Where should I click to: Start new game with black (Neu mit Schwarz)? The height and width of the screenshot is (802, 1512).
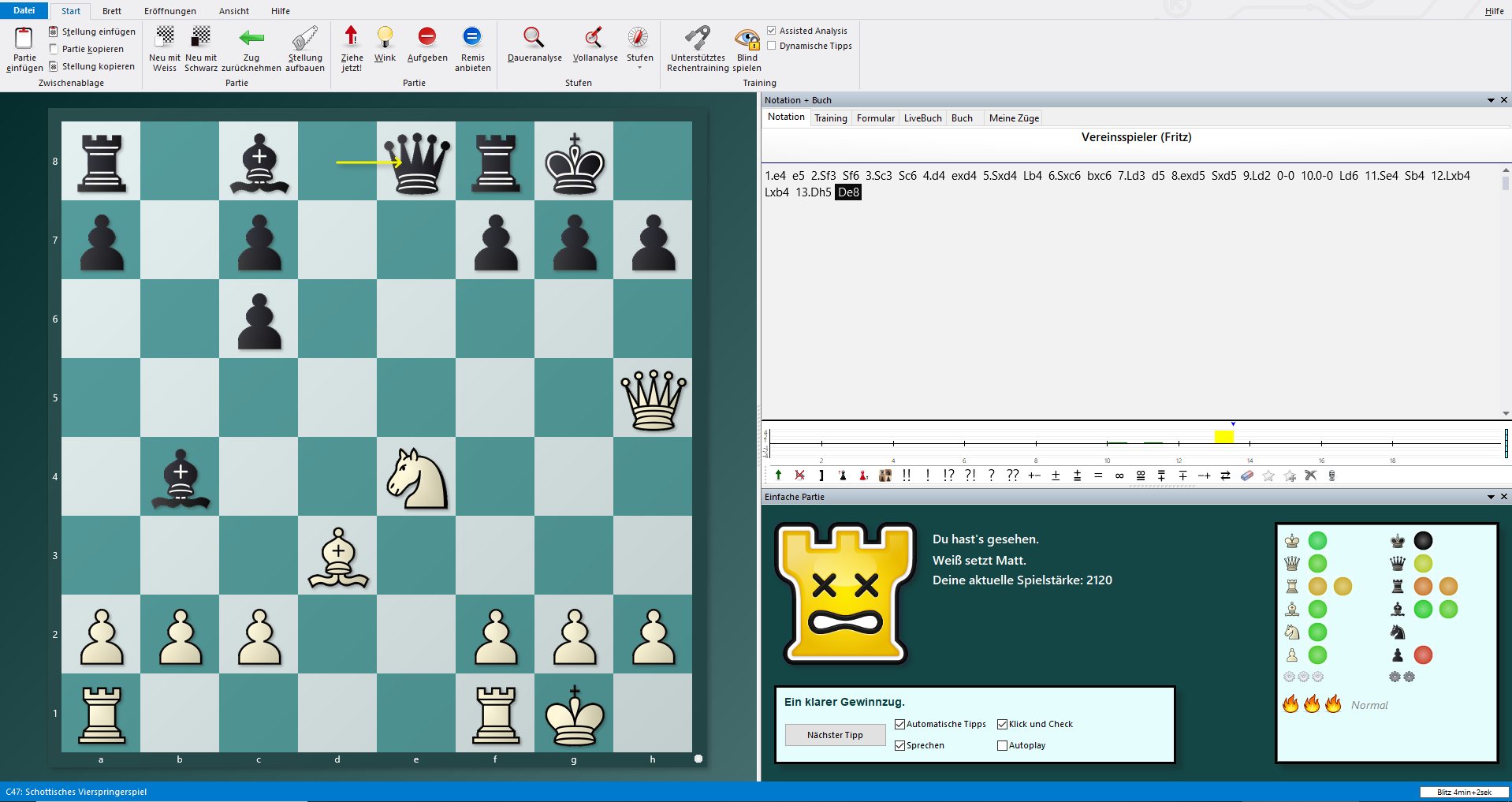point(201,48)
